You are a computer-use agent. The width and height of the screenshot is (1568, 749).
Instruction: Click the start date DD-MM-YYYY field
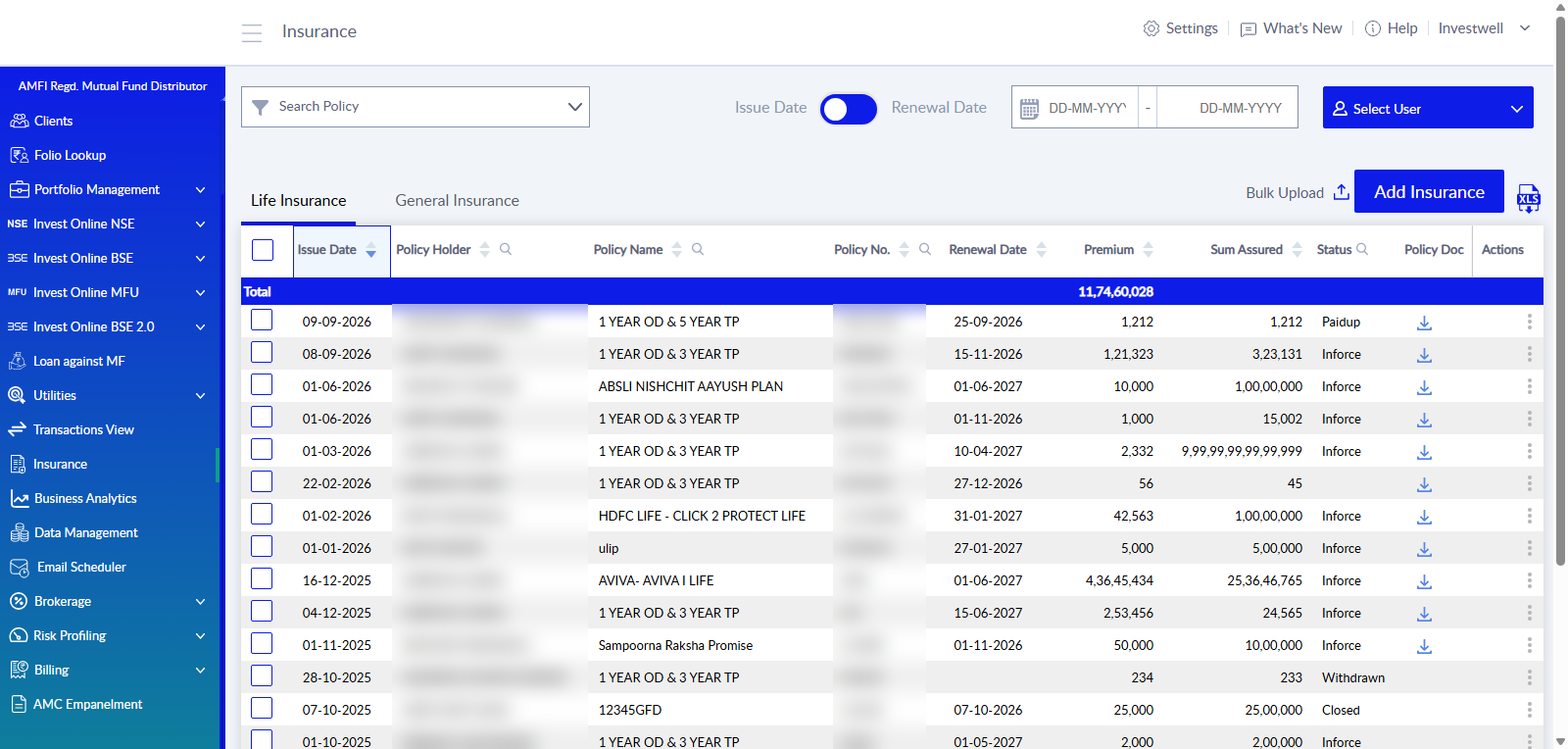coord(1088,108)
